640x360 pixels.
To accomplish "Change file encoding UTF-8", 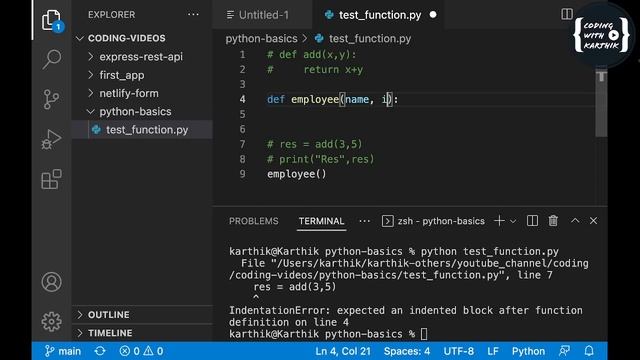I will [459, 351].
